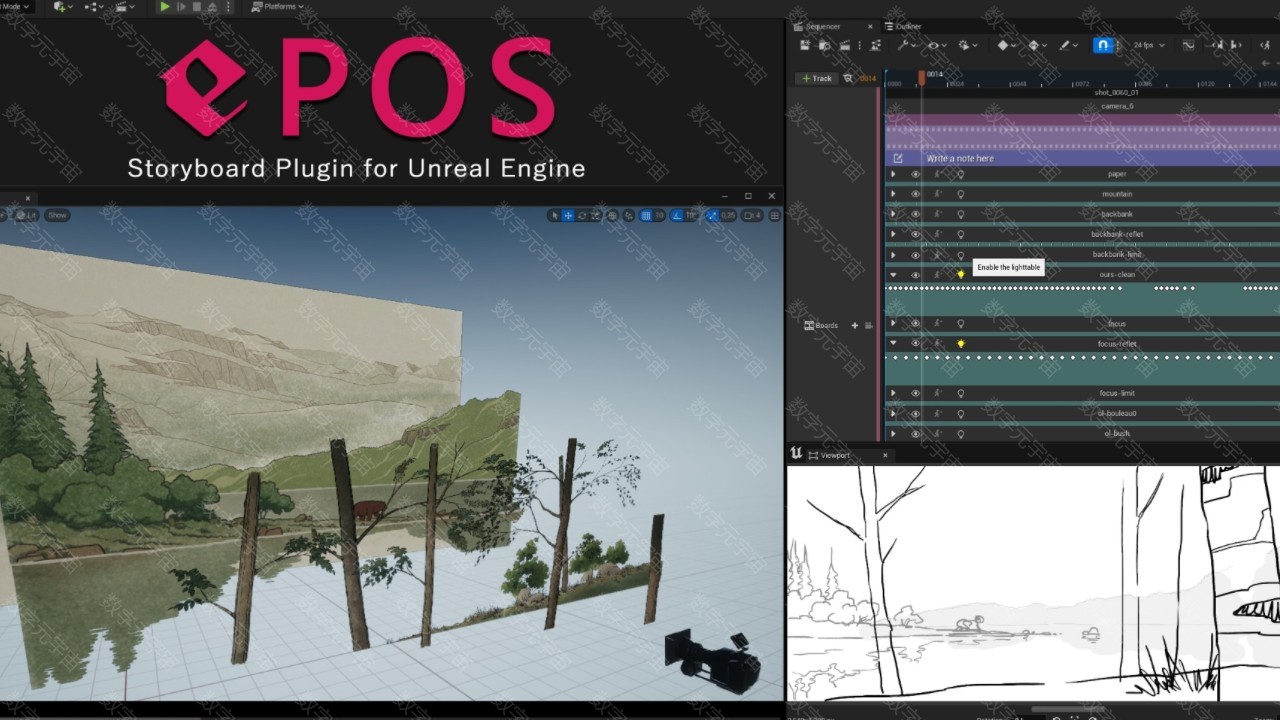The image size is (1280, 720).
Task: Hide the backbank-lime layer
Action: 915,254
